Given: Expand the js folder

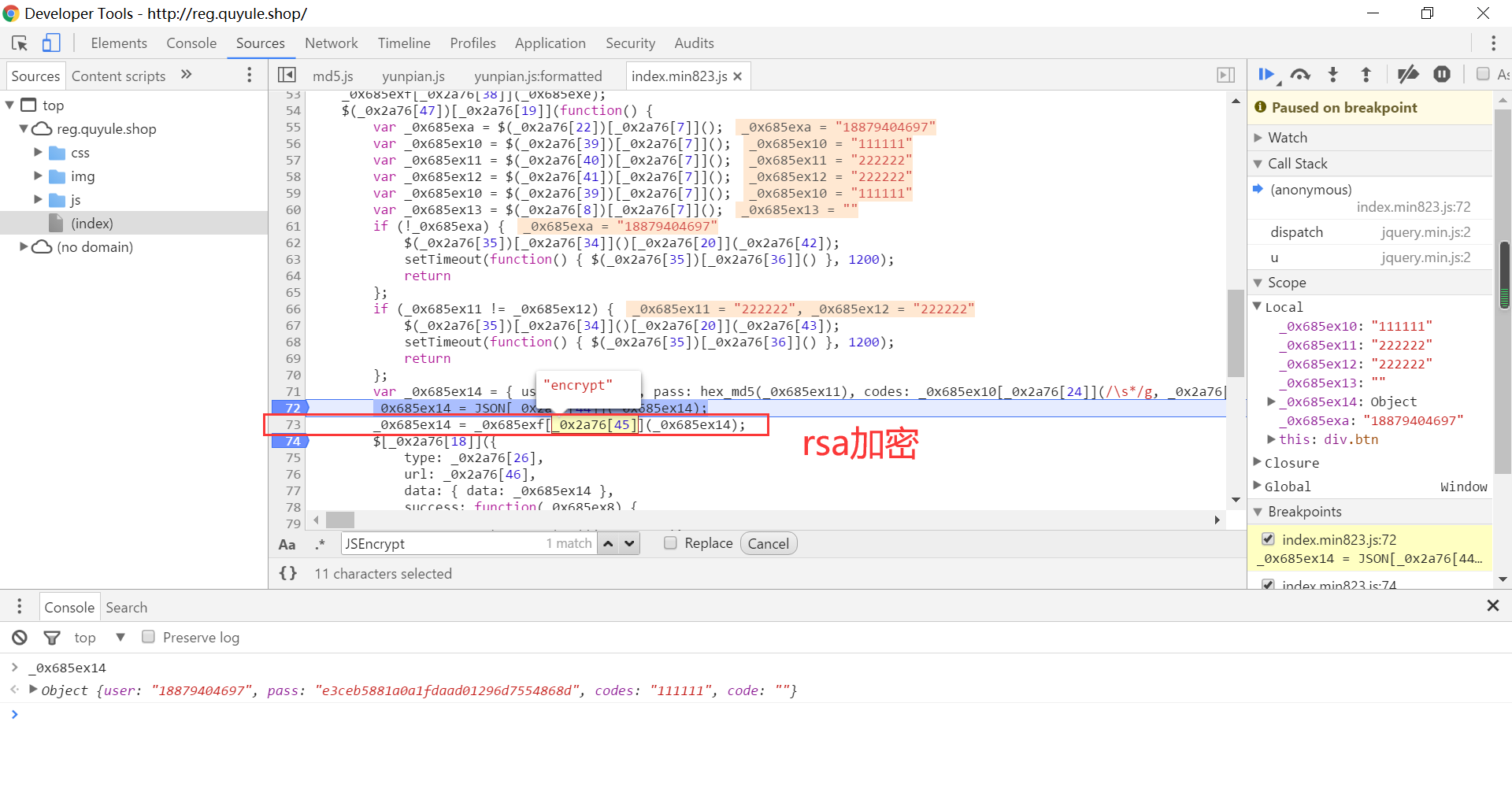Looking at the screenshot, I should click(x=38, y=199).
